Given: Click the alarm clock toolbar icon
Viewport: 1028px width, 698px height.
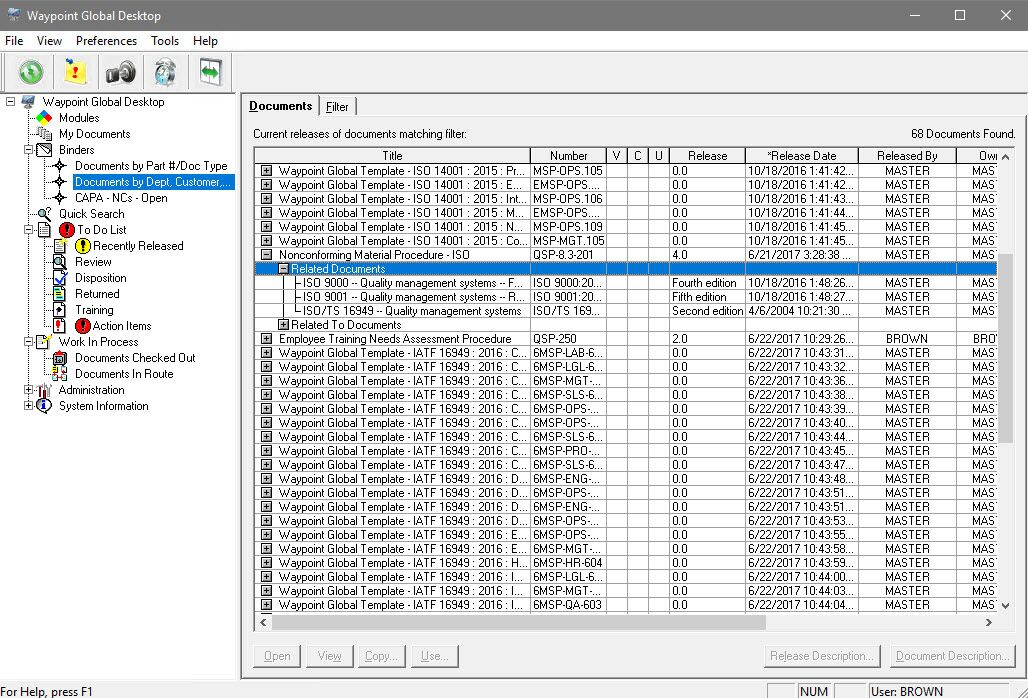Looking at the screenshot, I should [x=165, y=72].
